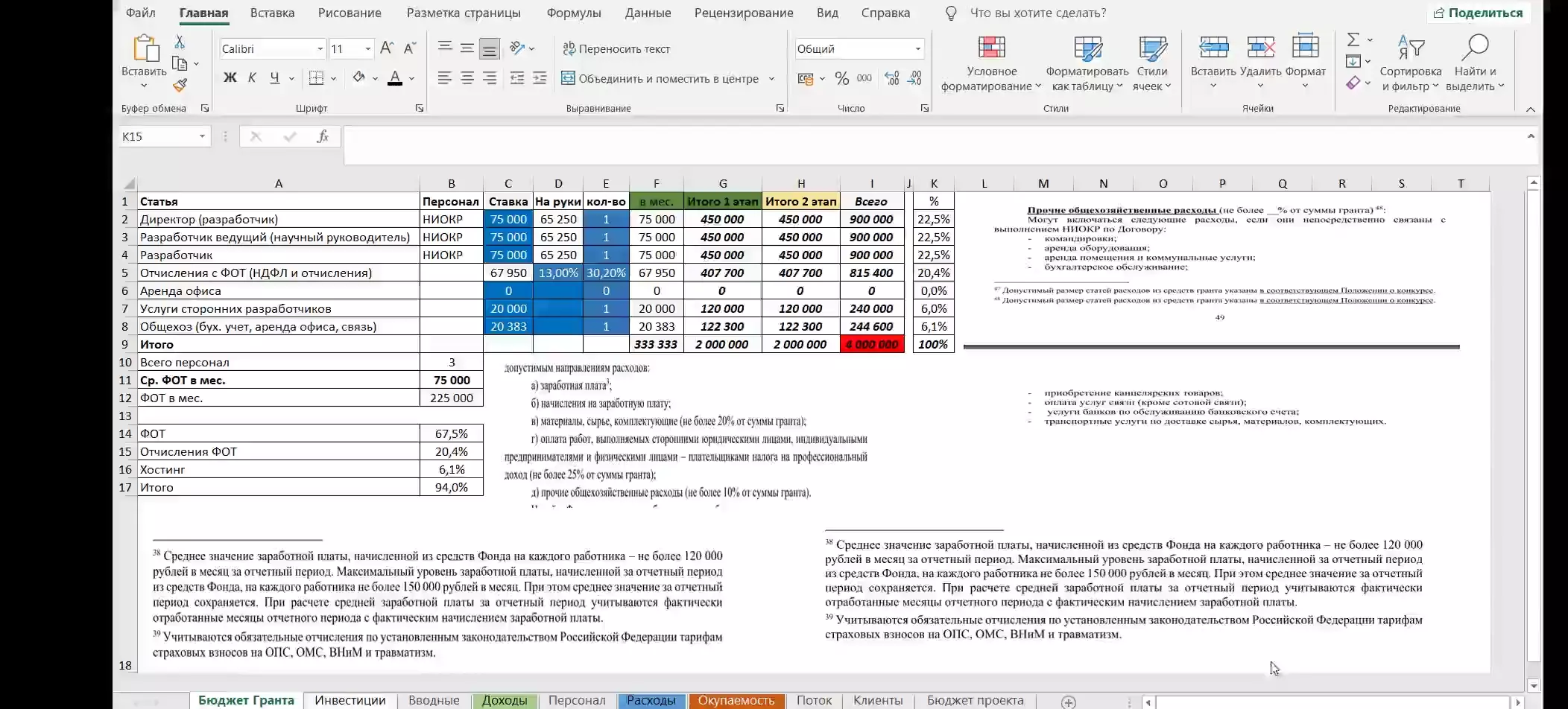
Task: Click the formula bar input field
Action: pos(932,144)
